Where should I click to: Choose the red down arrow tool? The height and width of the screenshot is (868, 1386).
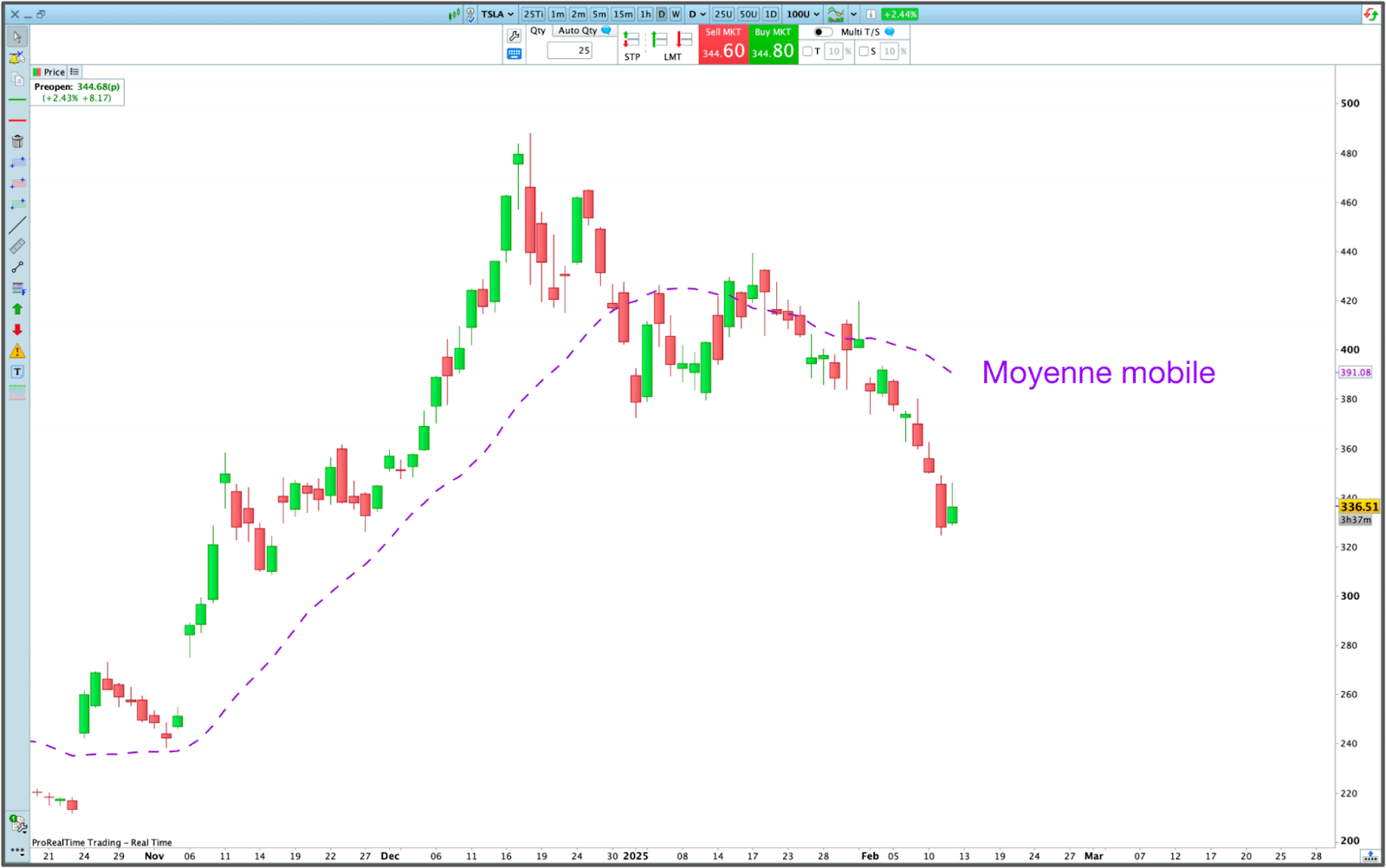(x=17, y=330)
